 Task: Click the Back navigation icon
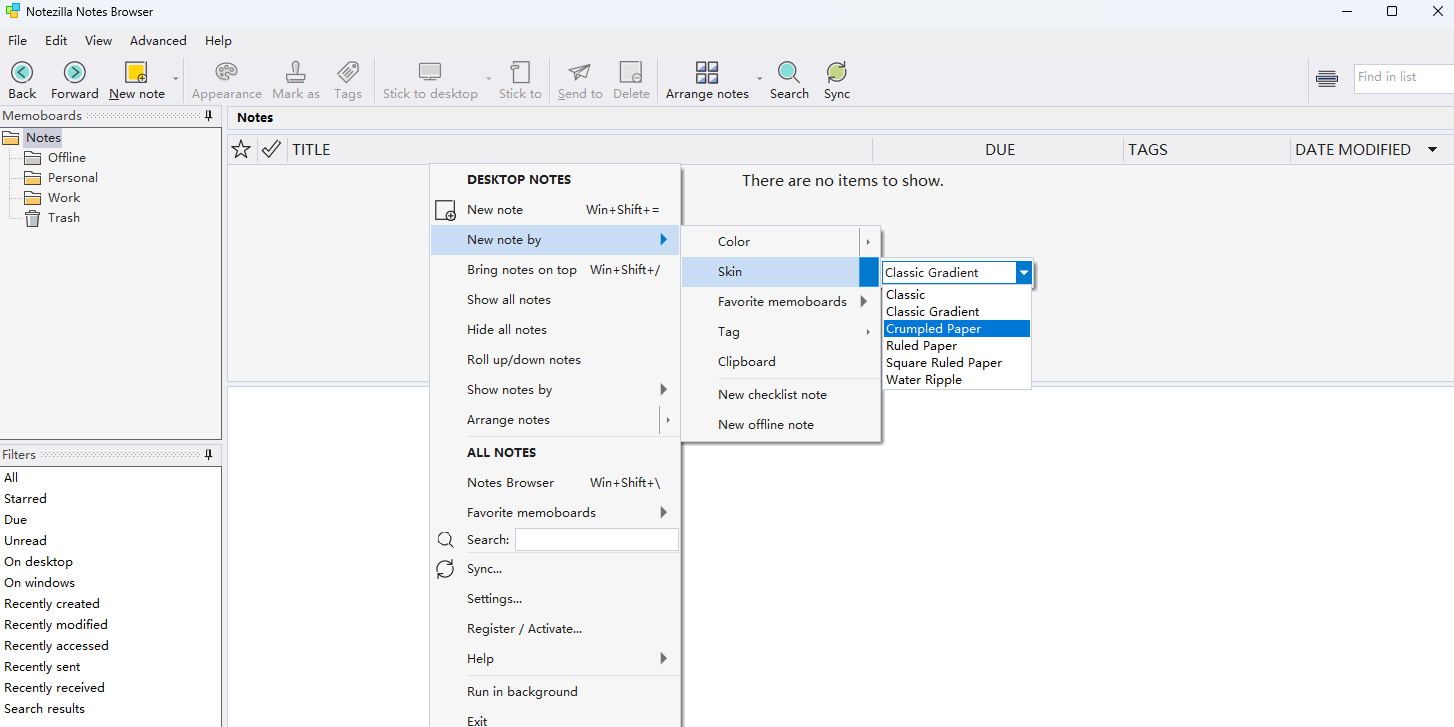coord(22,72)
